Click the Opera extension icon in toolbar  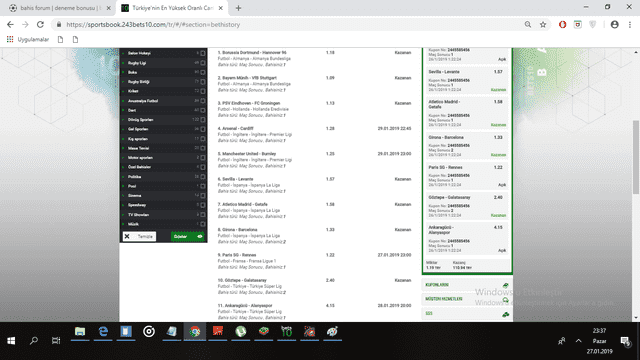[x=562, y=24]
